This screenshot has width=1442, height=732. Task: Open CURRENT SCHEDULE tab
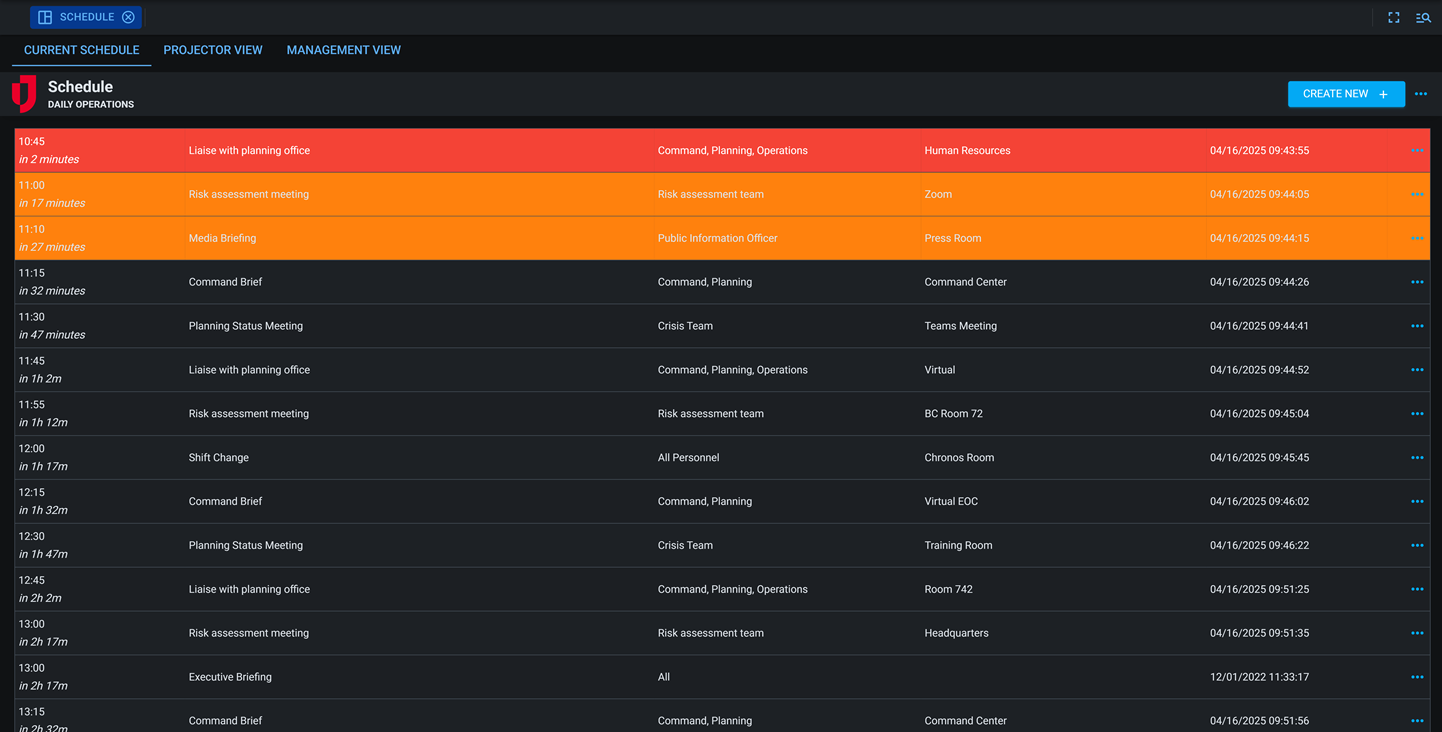81,49
